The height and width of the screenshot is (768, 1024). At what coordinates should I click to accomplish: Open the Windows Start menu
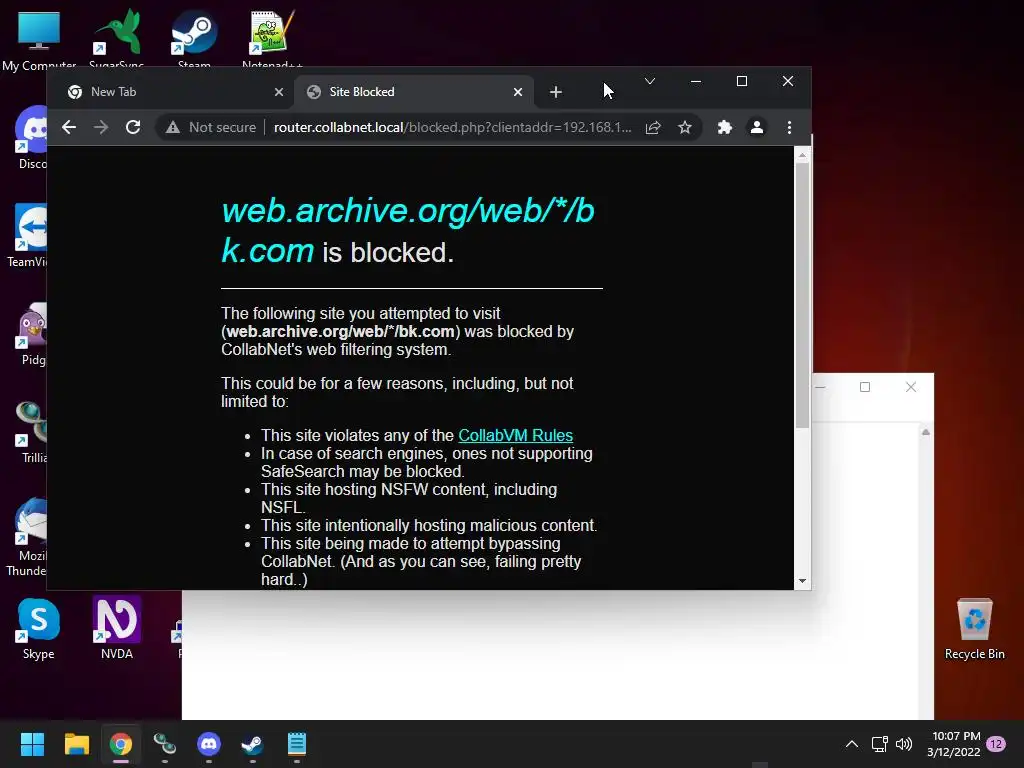tap(32, 744)
